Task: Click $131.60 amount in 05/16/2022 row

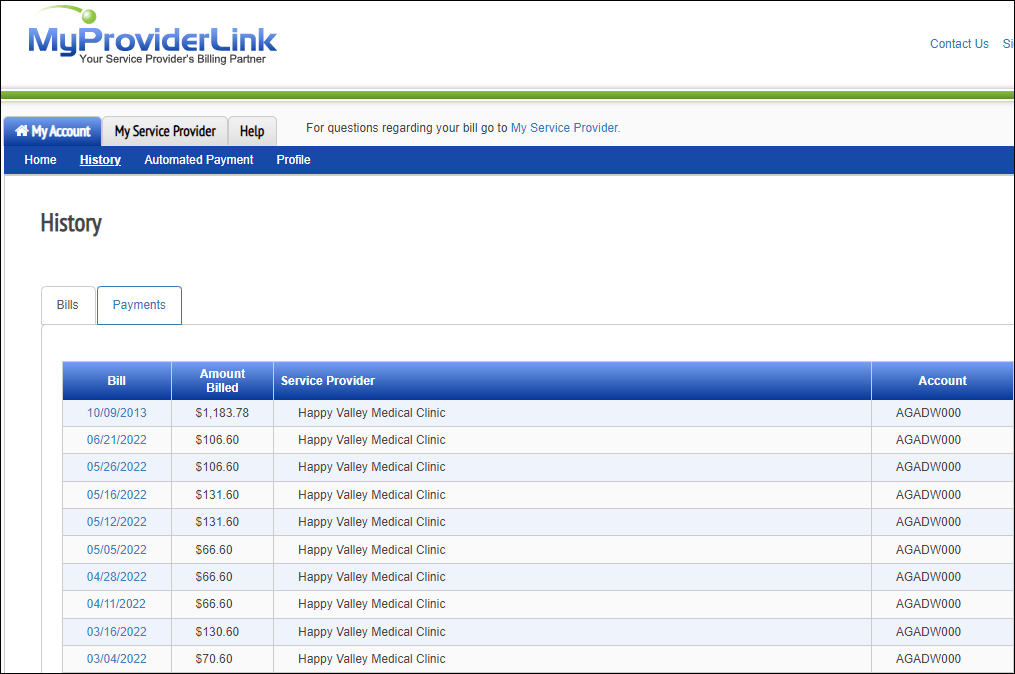Action: [x=217, y=495]
